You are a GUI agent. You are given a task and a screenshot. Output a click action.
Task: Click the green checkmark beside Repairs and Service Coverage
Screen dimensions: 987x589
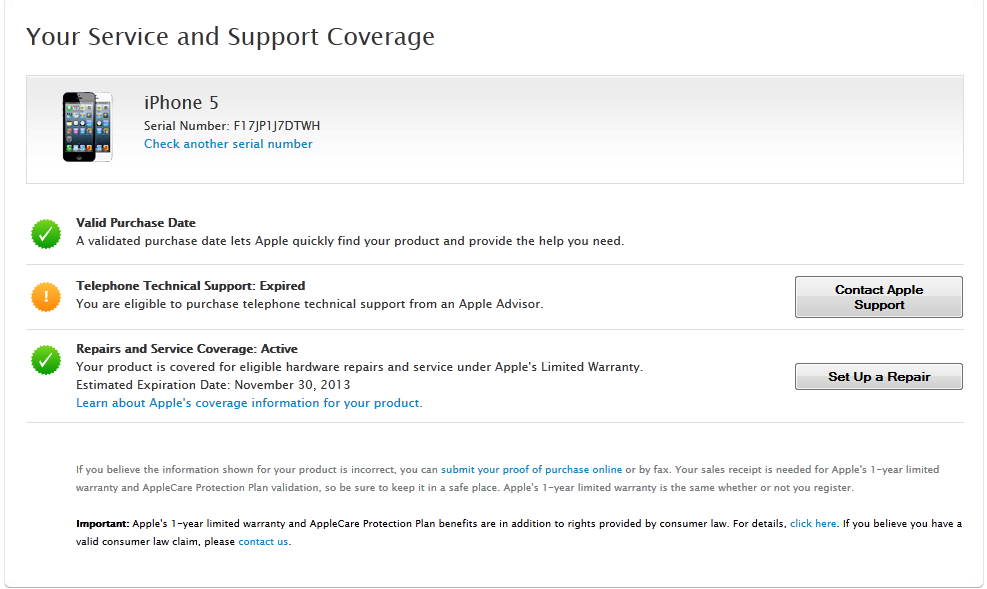click(46, 360)
